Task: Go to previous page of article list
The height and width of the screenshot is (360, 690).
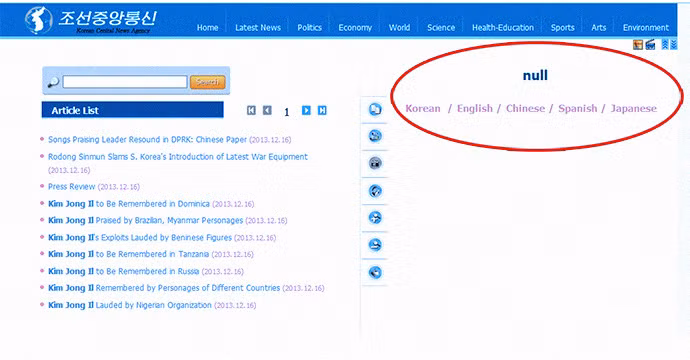Action: click(267, 110)
